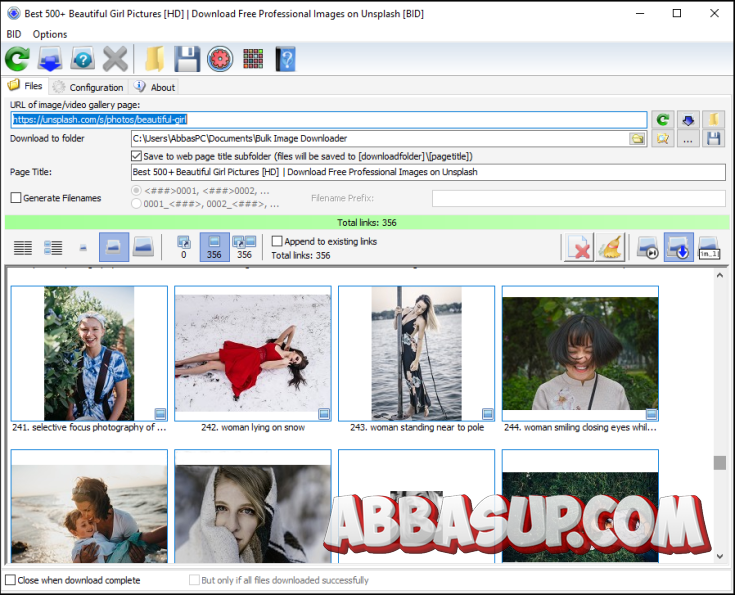The image size is (735, 595).
Task: Click the folder search icon next to download path
Action: 663,139
